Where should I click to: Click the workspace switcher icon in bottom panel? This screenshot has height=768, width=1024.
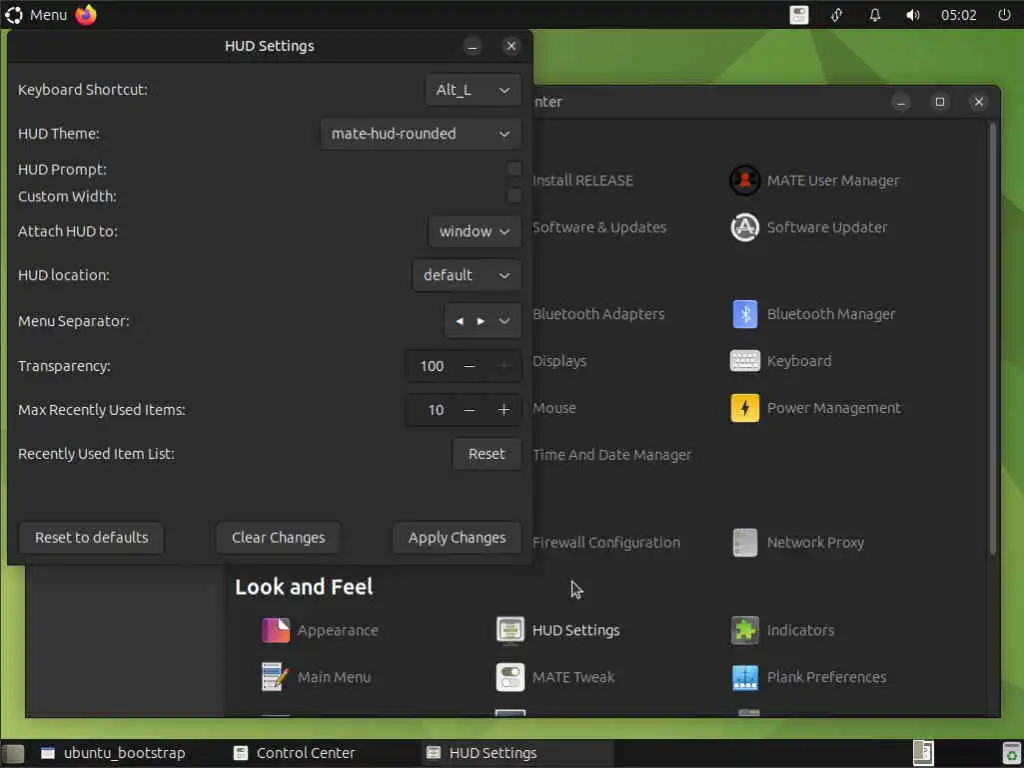[923, 753]
